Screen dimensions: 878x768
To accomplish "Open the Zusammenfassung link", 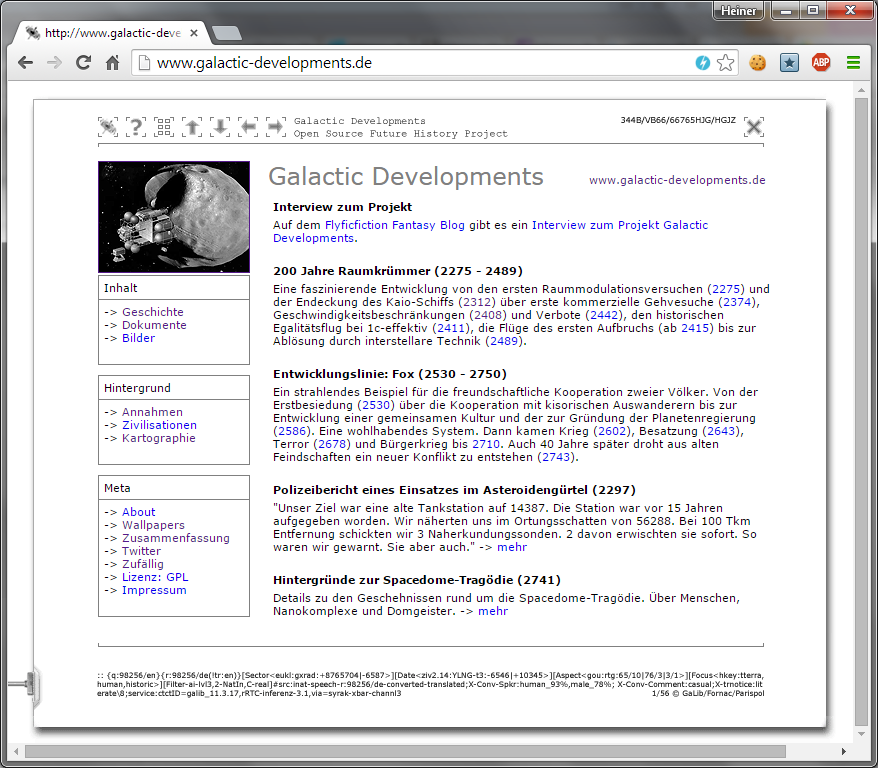I will [x=176, y=538].
